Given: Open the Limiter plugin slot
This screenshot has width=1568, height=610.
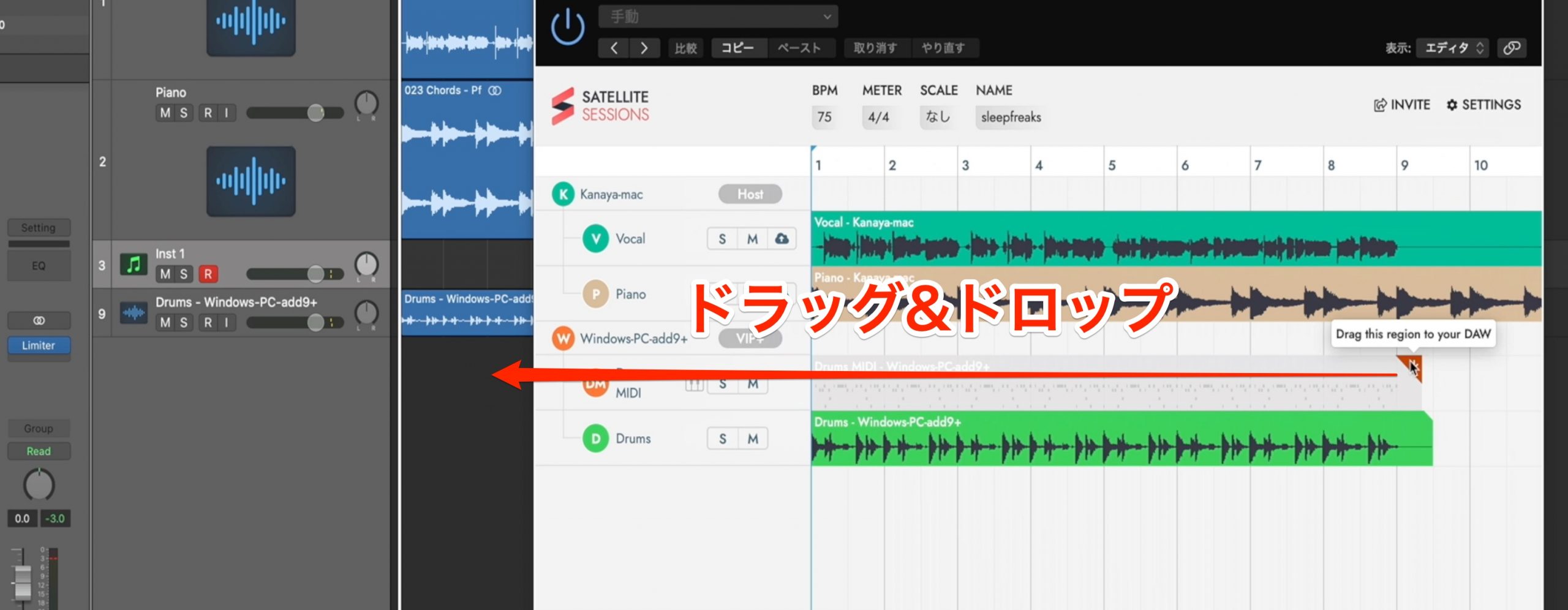Looking at the screenshot, I should (39, 345).
